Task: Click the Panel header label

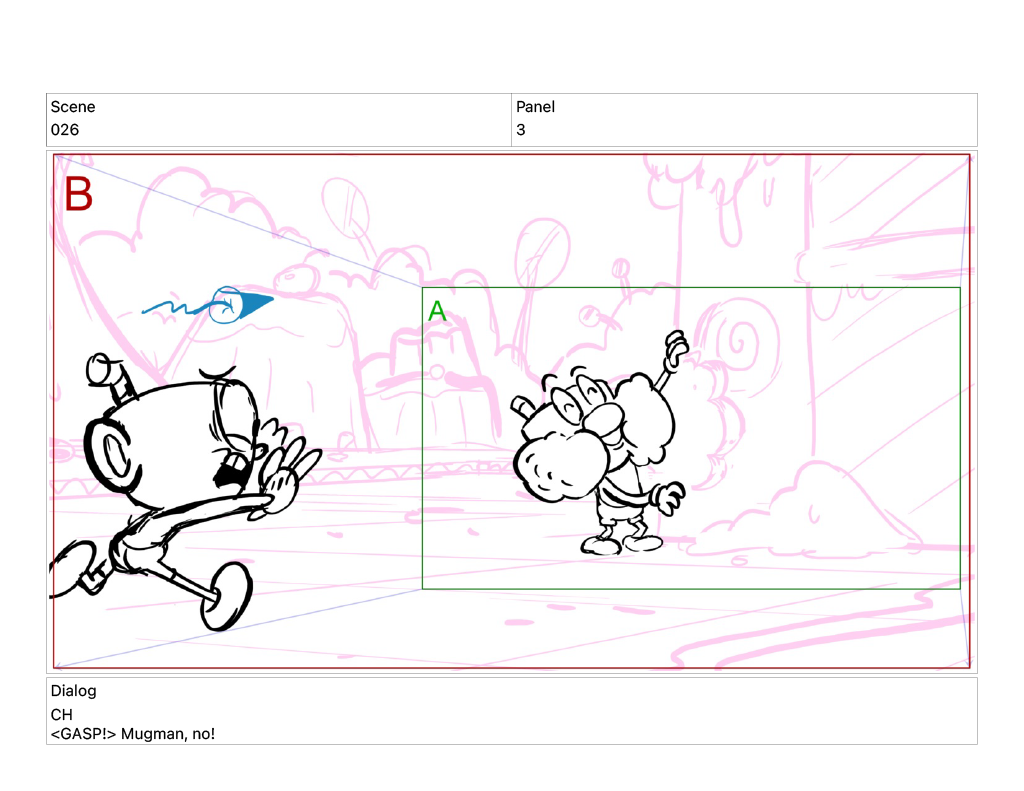Action: [535, 107]
